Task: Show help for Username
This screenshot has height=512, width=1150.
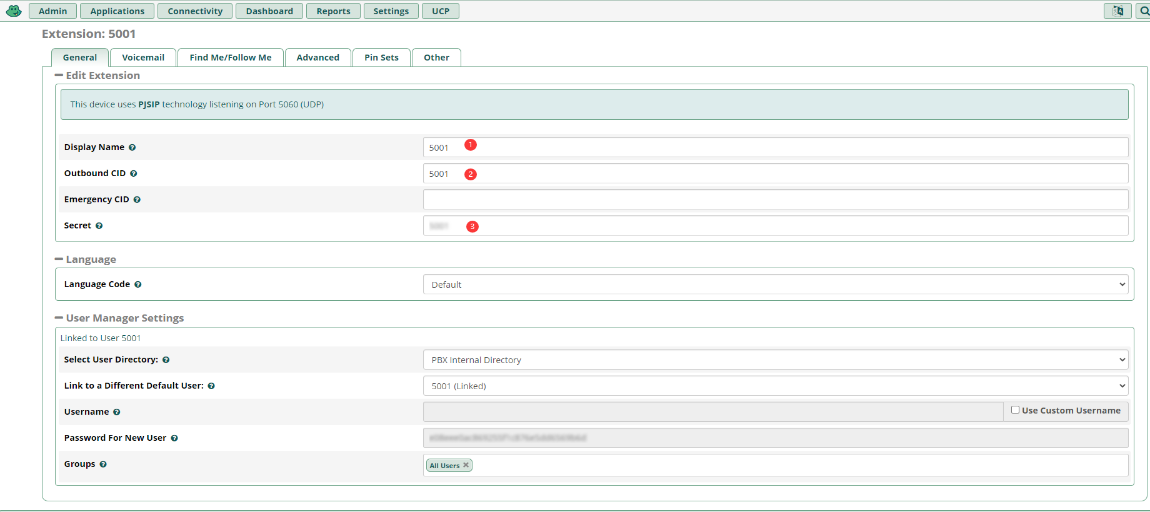Action: (117, 412)
